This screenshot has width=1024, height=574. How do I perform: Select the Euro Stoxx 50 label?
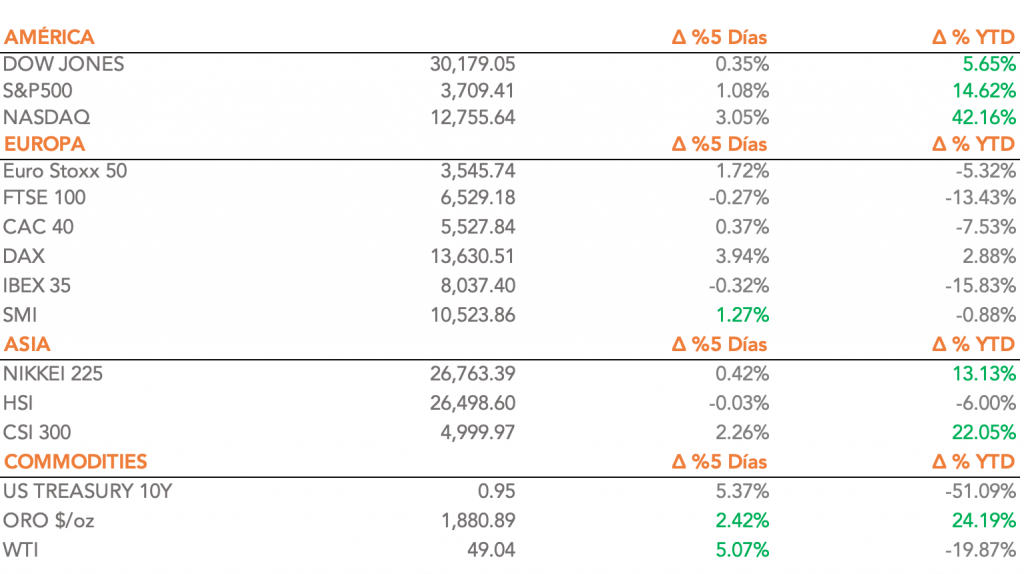point(65,171)
